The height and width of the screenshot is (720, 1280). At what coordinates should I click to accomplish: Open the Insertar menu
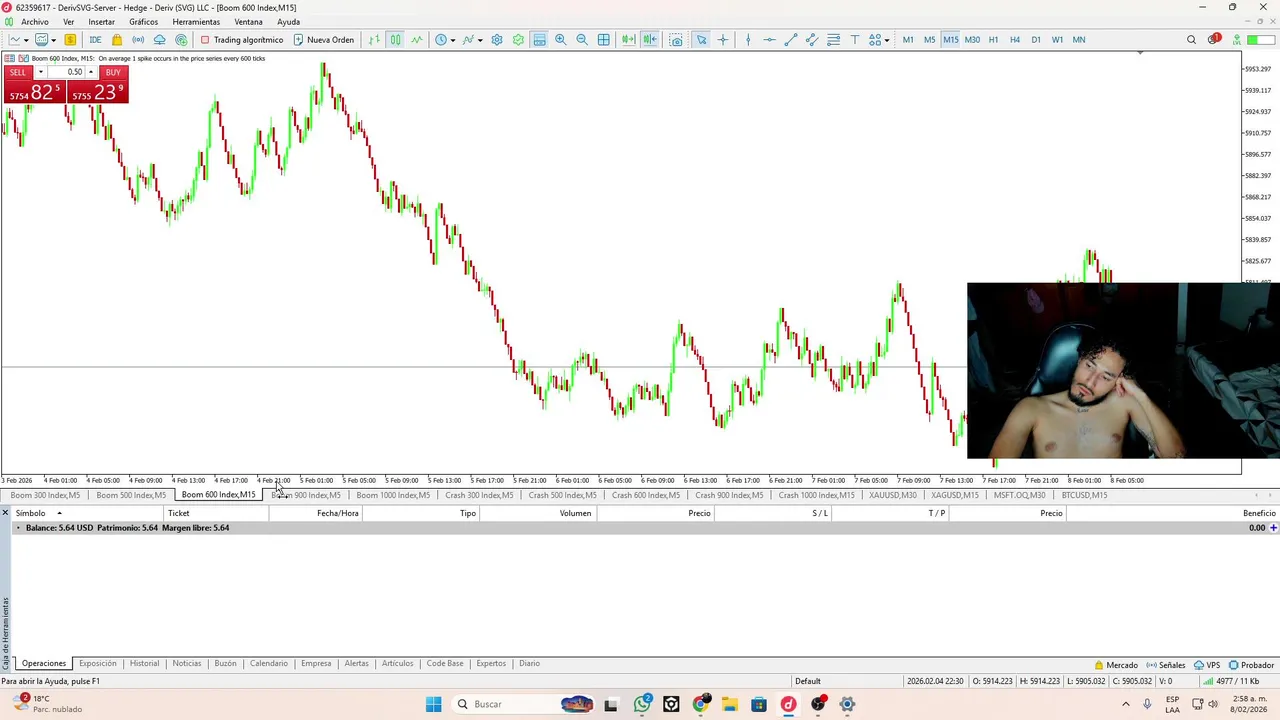(102, 22)
